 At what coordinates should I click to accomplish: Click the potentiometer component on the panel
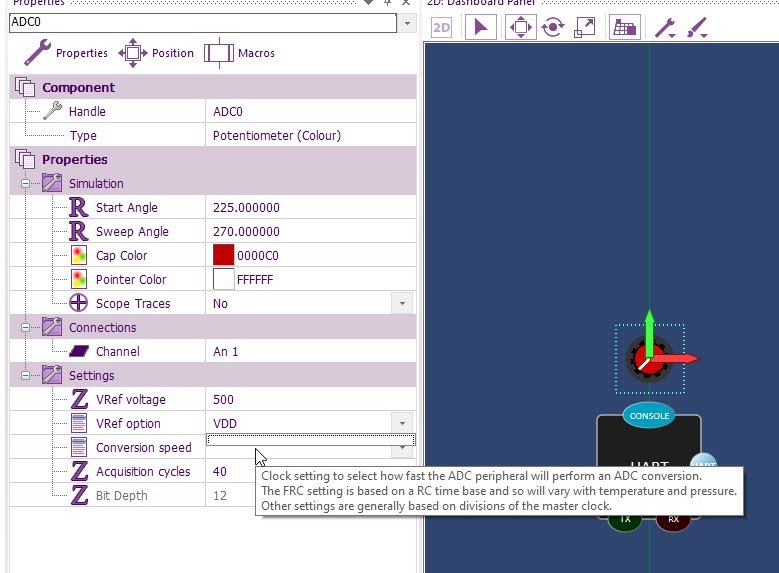coord(647,358)
